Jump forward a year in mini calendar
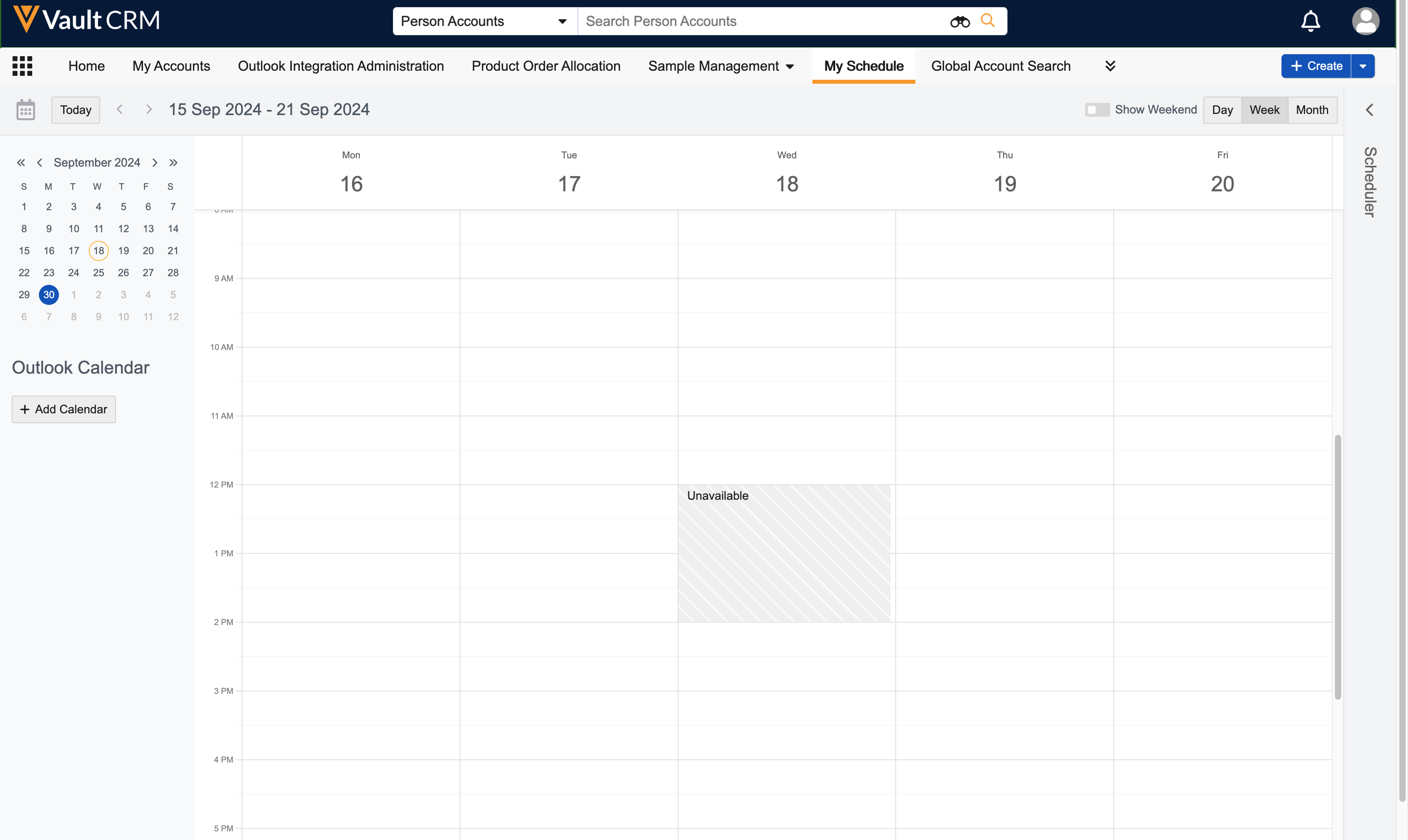This screenshot has height=840, width=1408. pos(173,163)
